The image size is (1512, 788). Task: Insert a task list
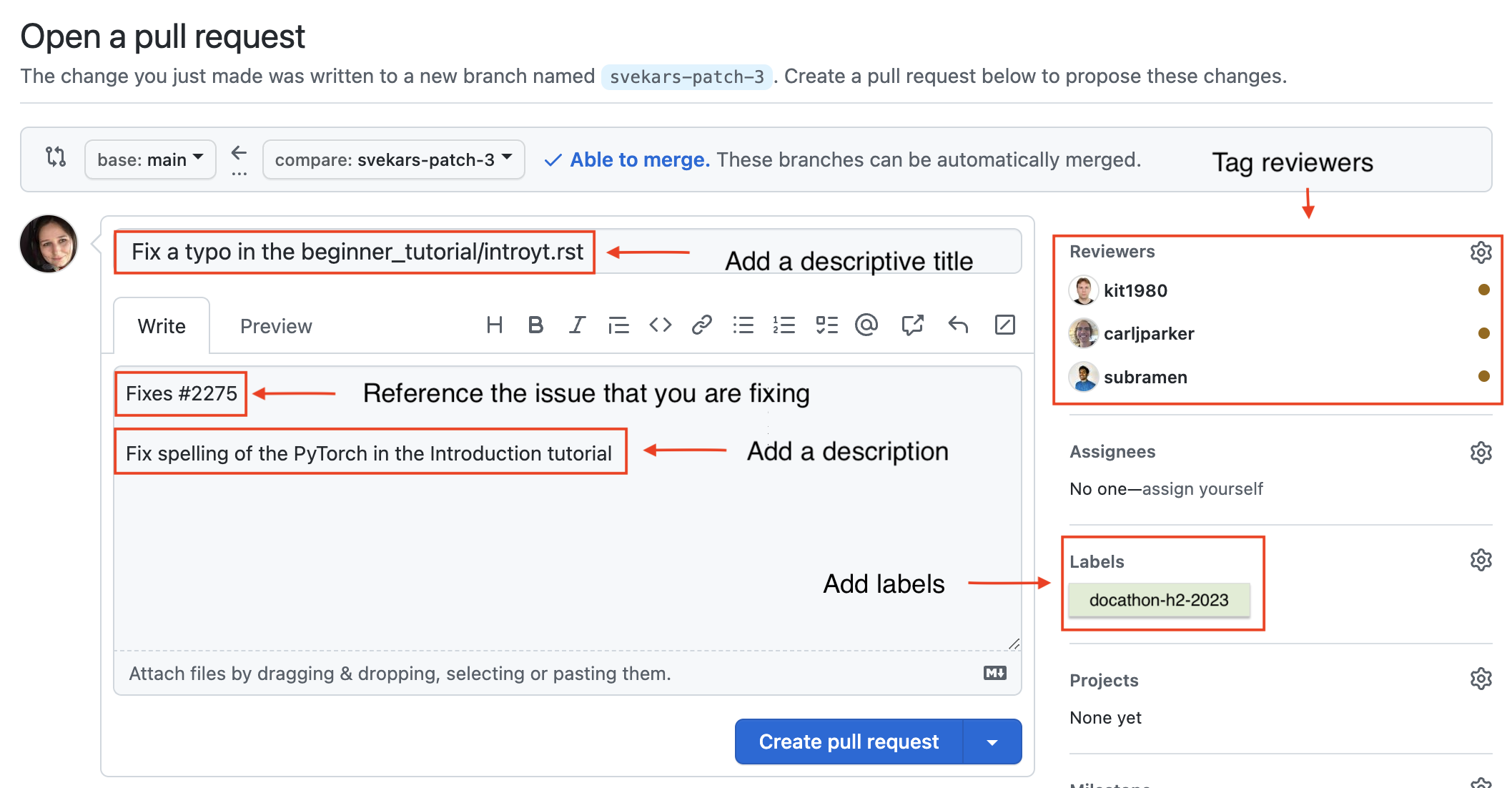pyautogui.click(x=826, y=325)
